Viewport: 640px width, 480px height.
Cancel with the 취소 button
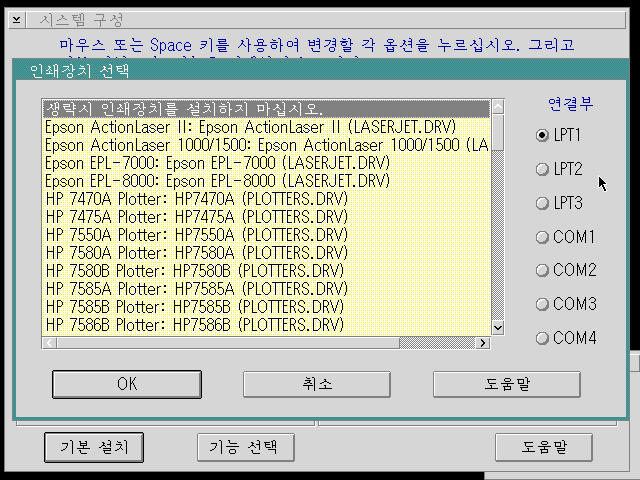pos(317,384)
